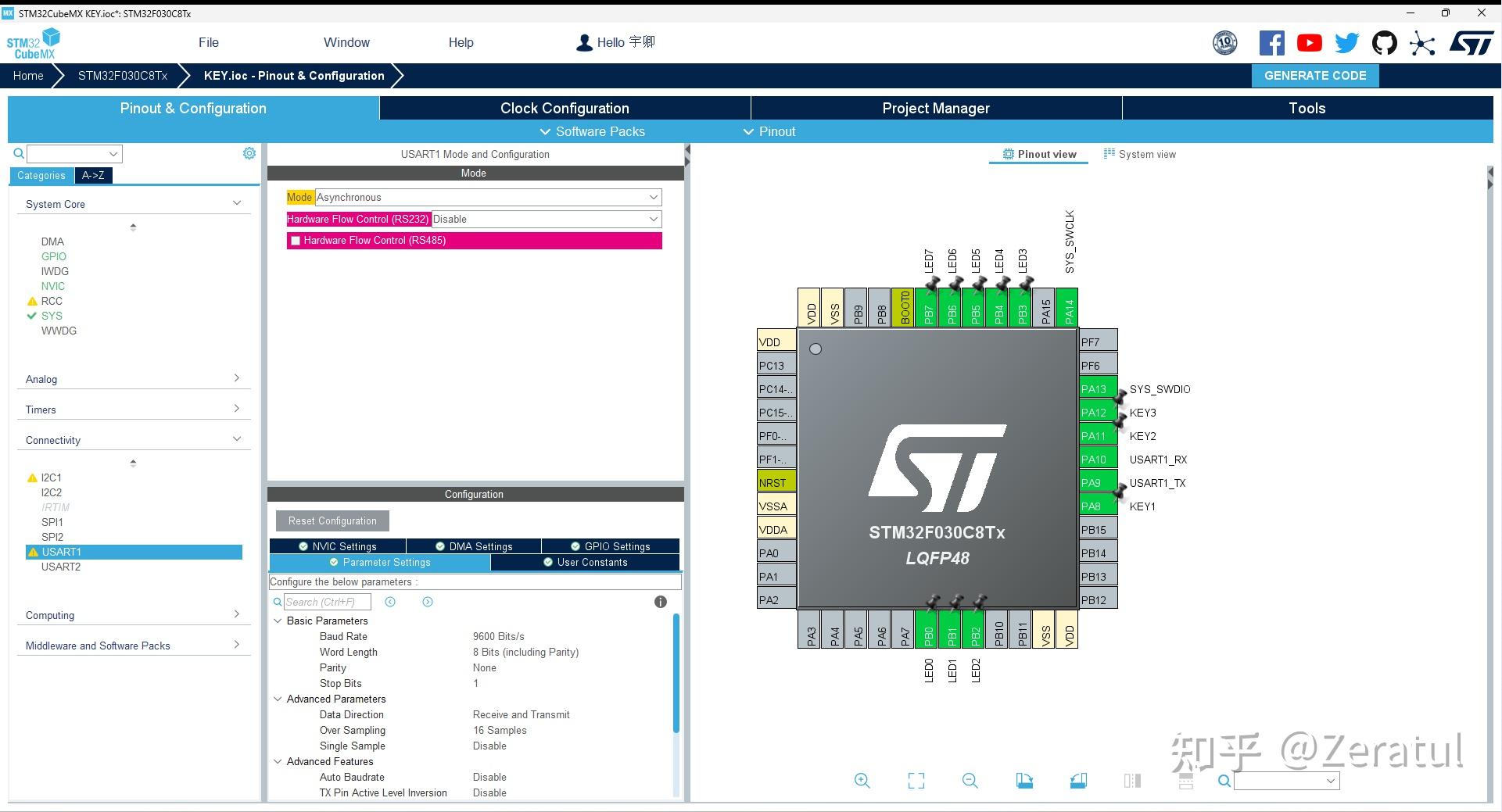Open the Twitter bird icon

point(1346,43)
